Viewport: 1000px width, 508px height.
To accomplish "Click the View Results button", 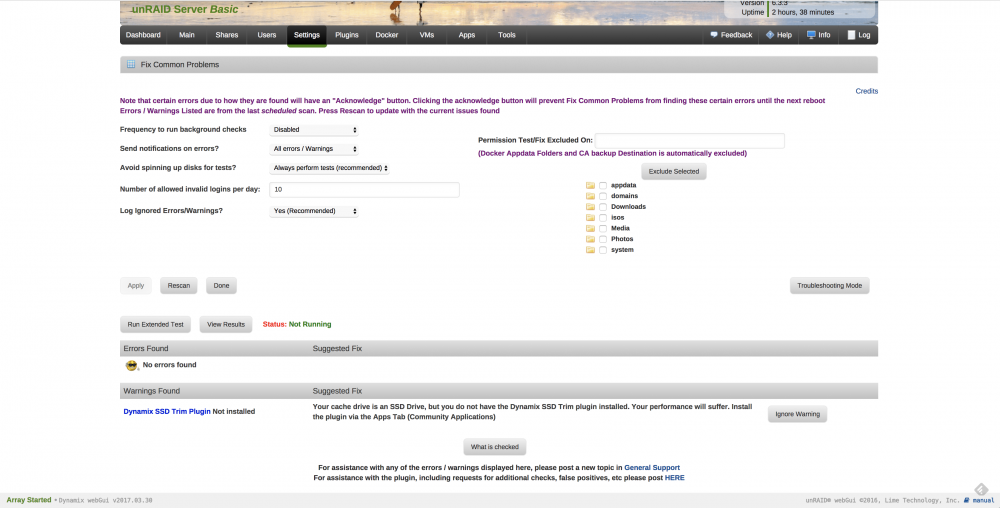I will pos(226,324).
